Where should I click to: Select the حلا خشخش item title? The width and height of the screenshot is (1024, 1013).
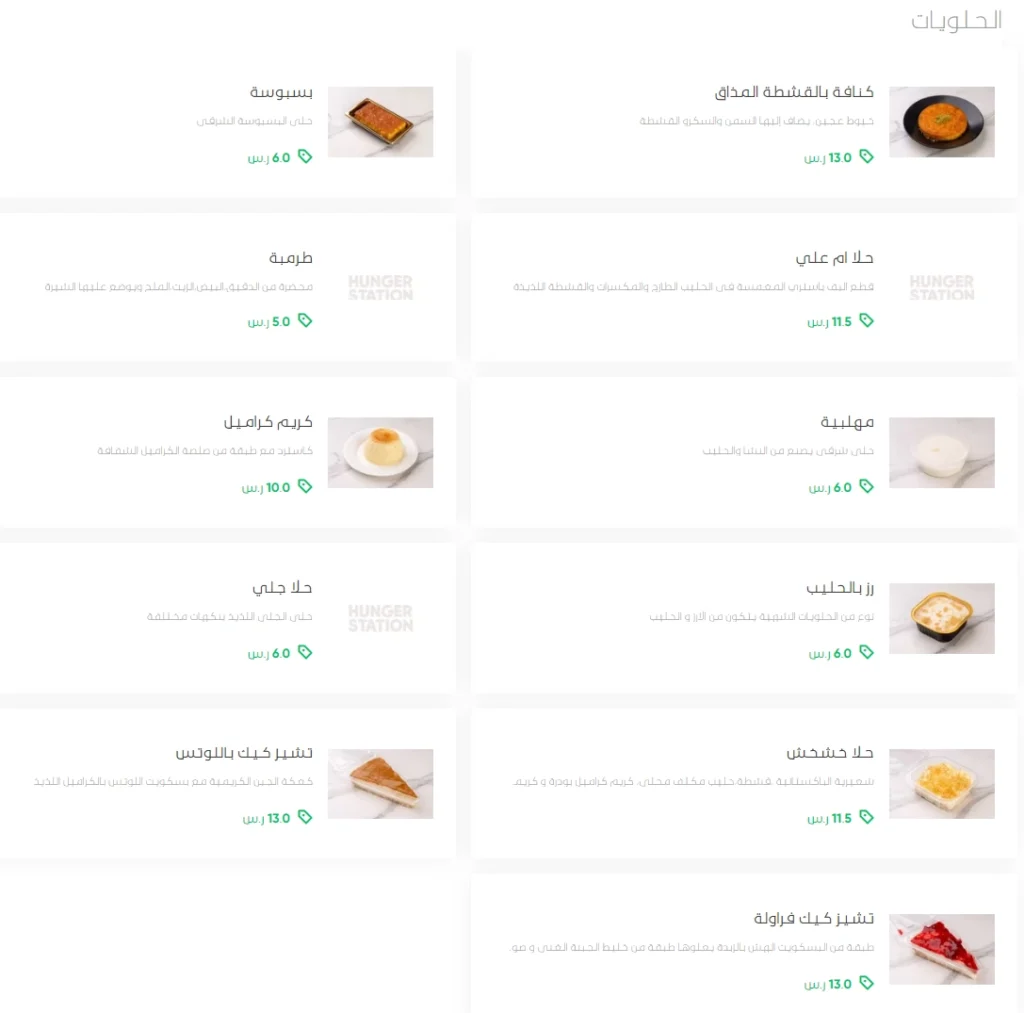(x=829, y=753)
